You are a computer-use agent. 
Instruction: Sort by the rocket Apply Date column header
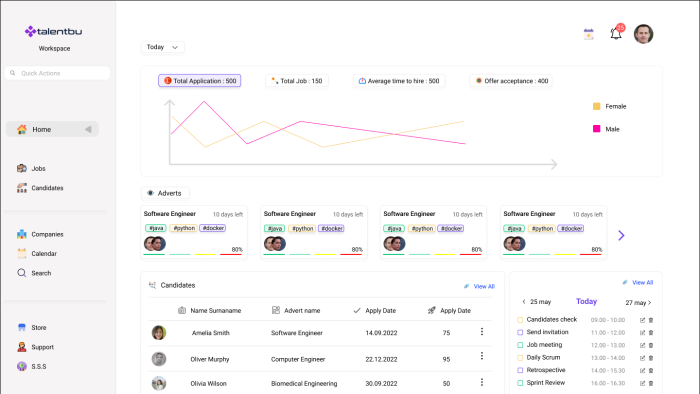click(449, 311)
